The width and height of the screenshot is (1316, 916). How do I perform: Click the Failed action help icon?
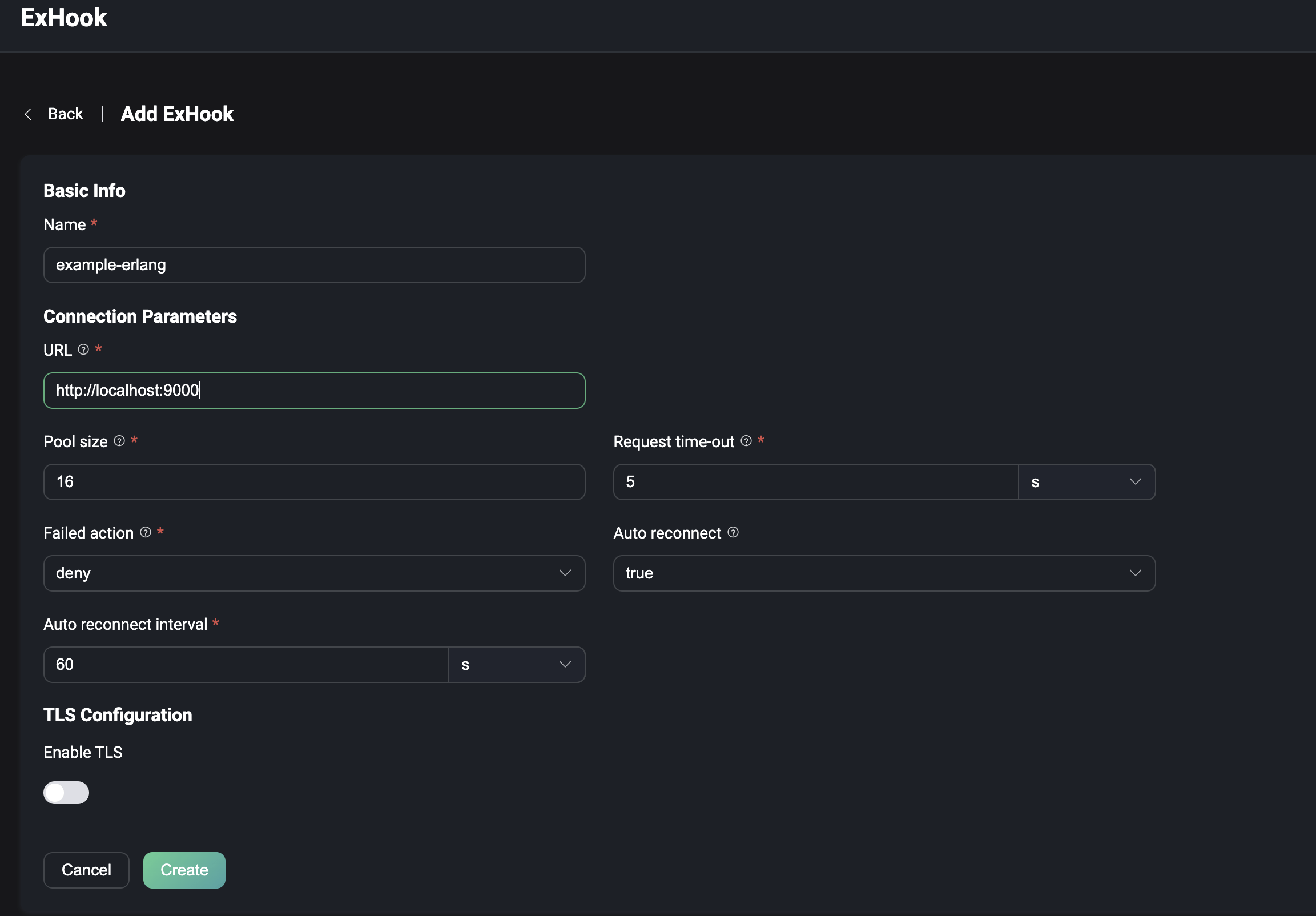(x=146, y=532)
